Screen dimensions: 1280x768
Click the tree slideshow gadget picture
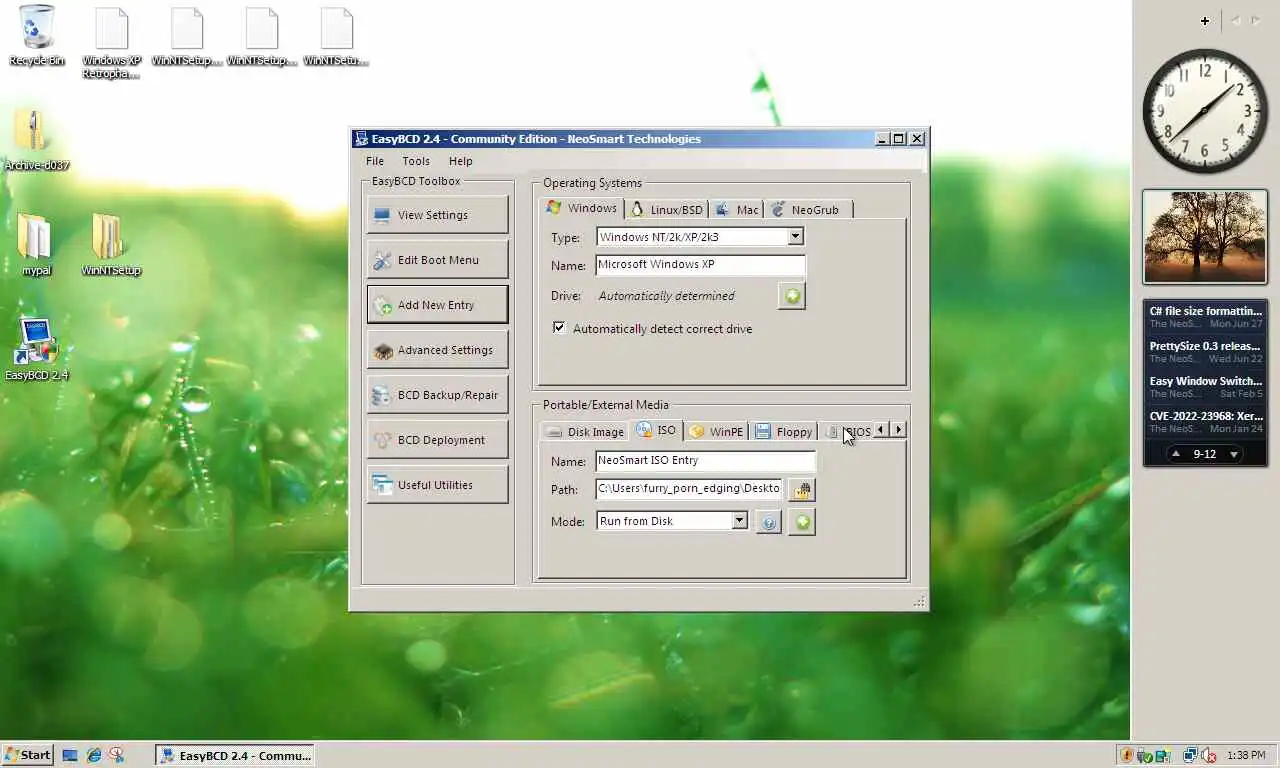(1205, 237)
